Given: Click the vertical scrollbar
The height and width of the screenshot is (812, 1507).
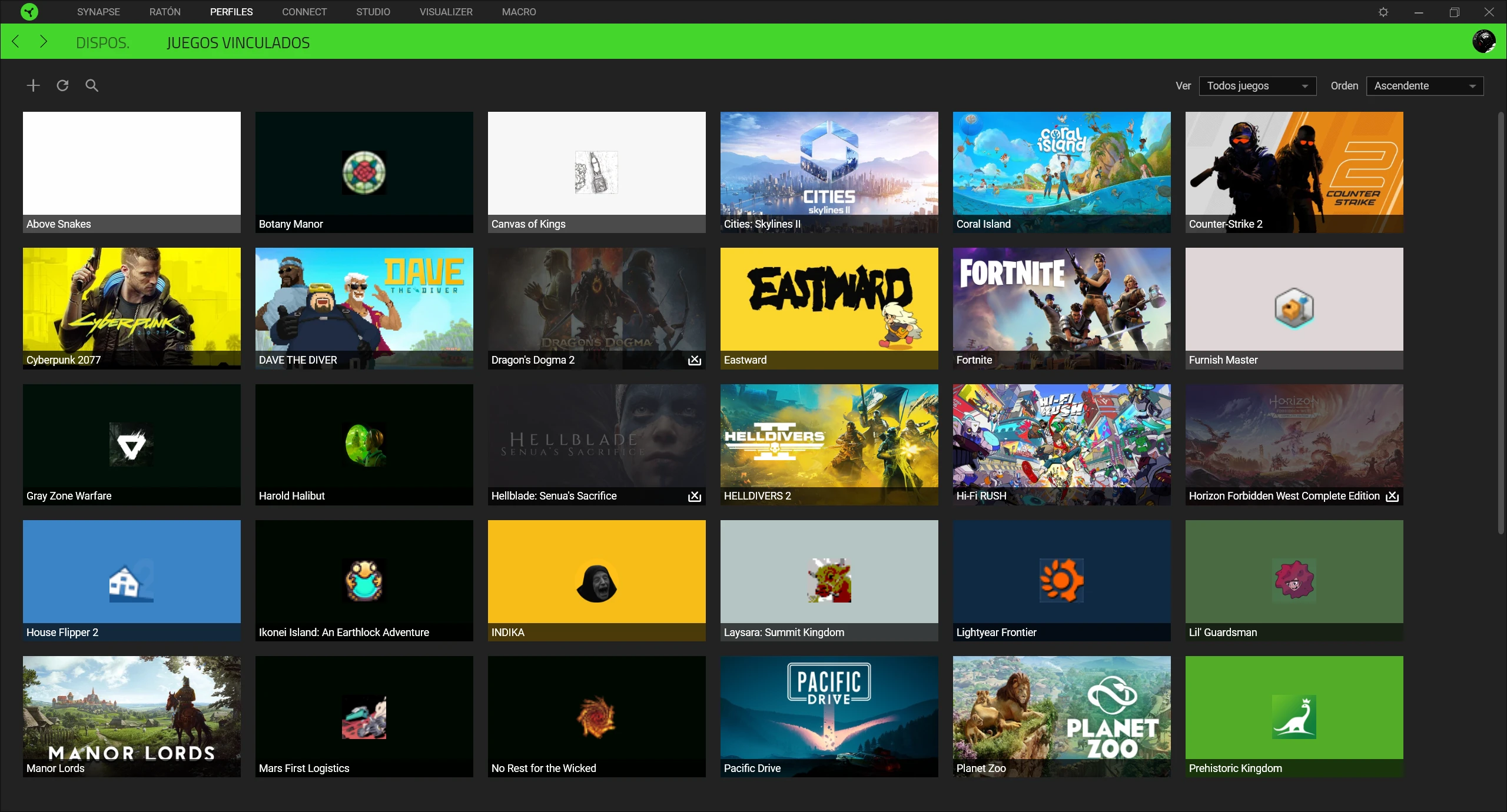Looking at the screenshot, I should click(x=1501, y=322).
